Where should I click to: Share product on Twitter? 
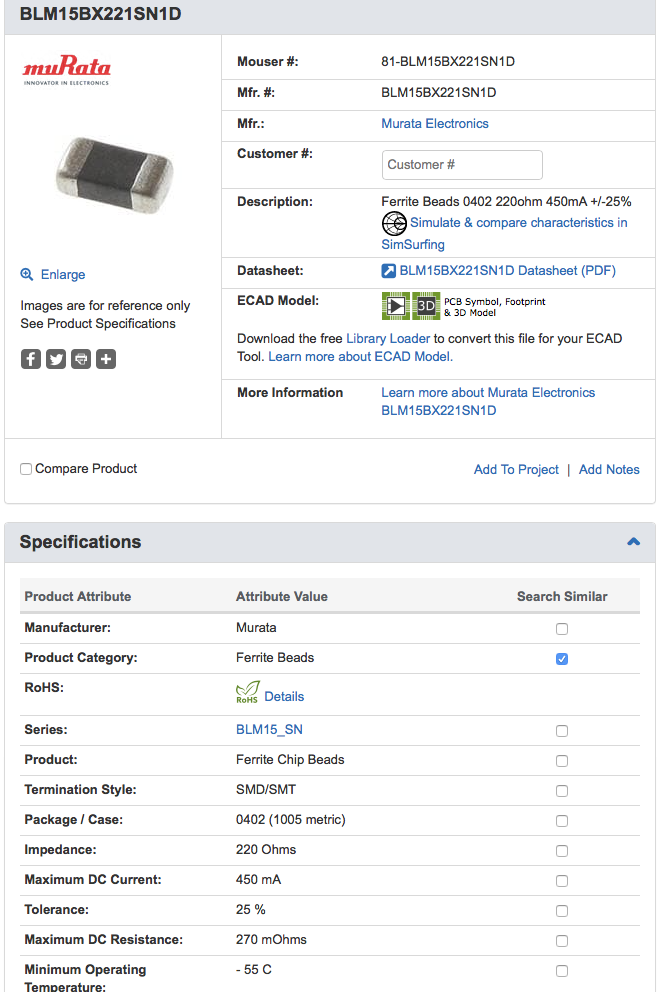click(56, 359)
